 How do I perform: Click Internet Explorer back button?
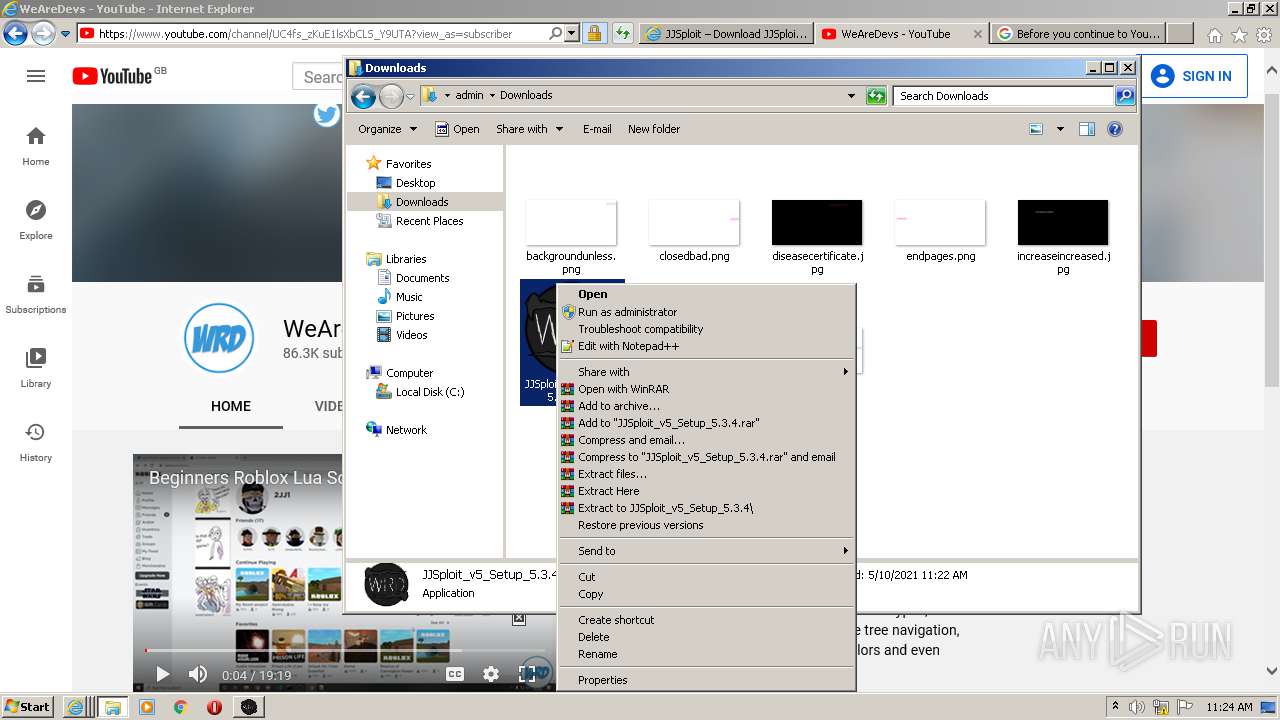tap(15, 34)
